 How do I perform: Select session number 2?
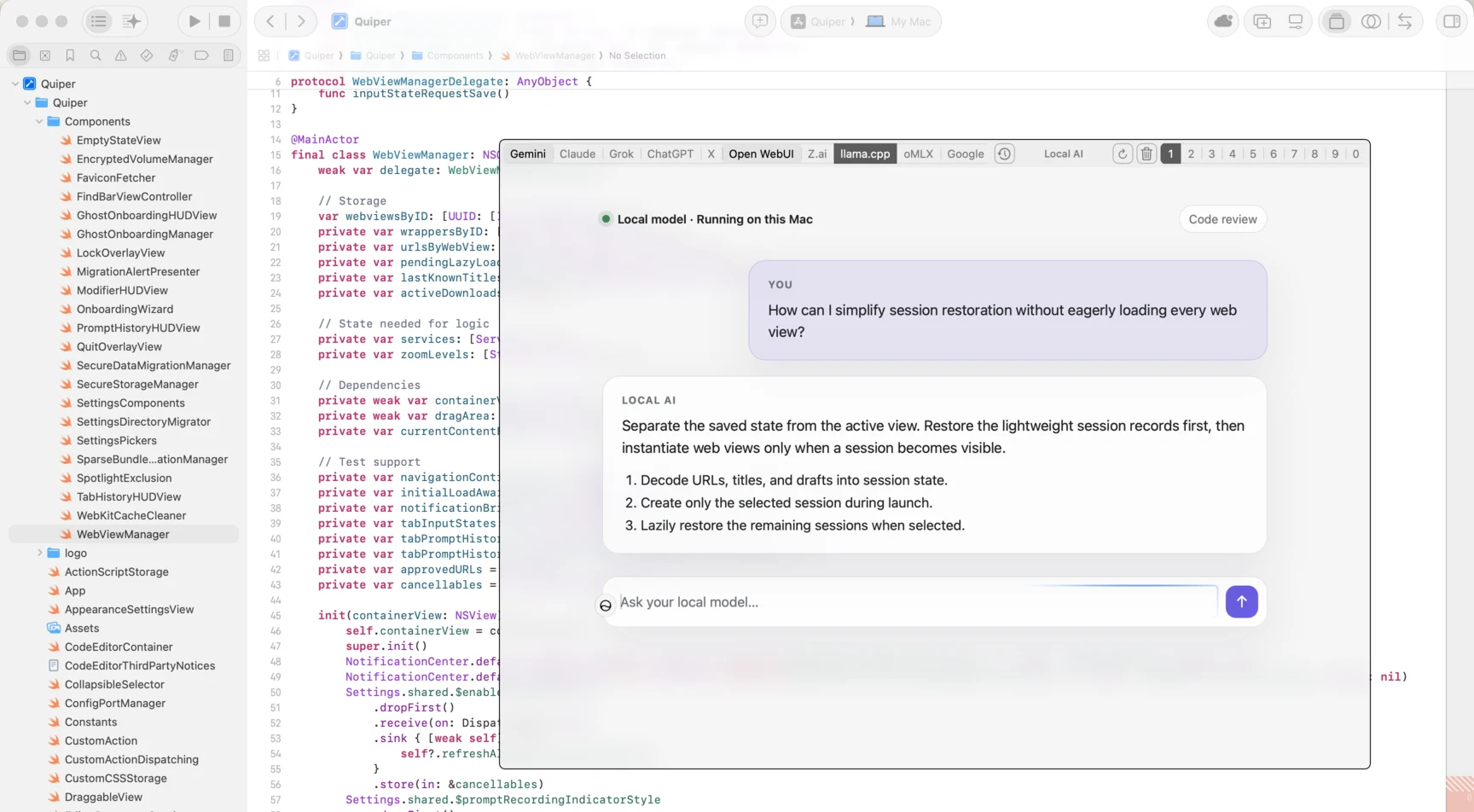coord(1191,154)
